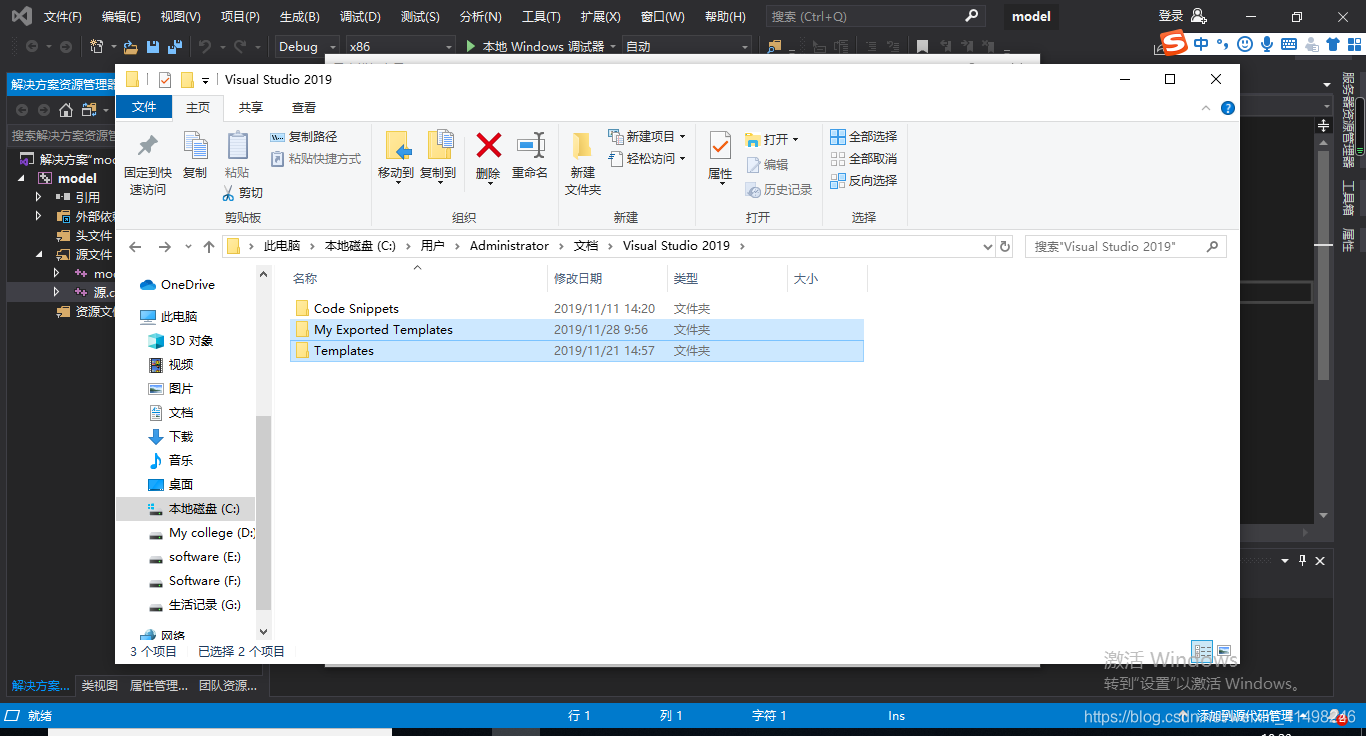Expand the 引用 node in Solution Explorer
This screenshot has height=736, width=1366.
39,197
